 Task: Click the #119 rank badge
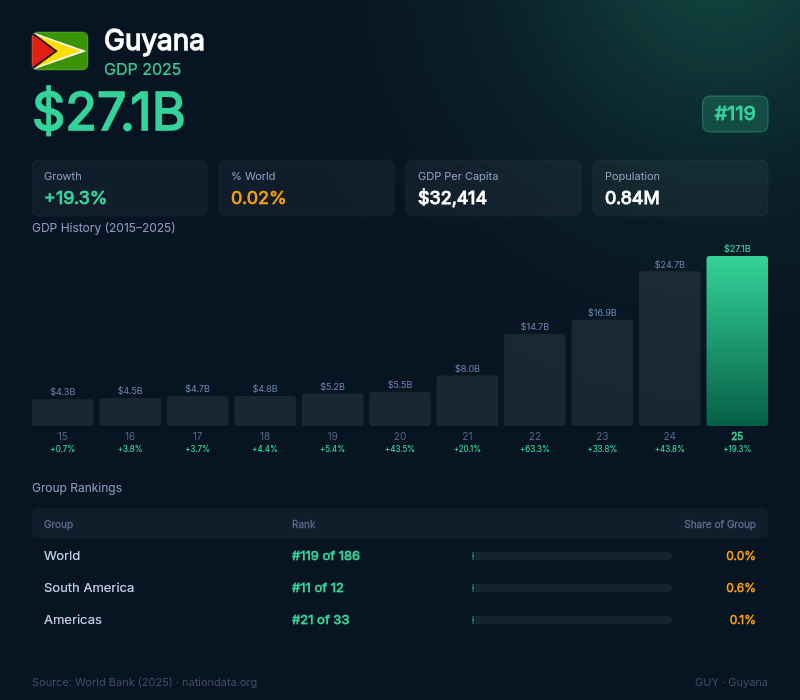[x=735, y=114]
